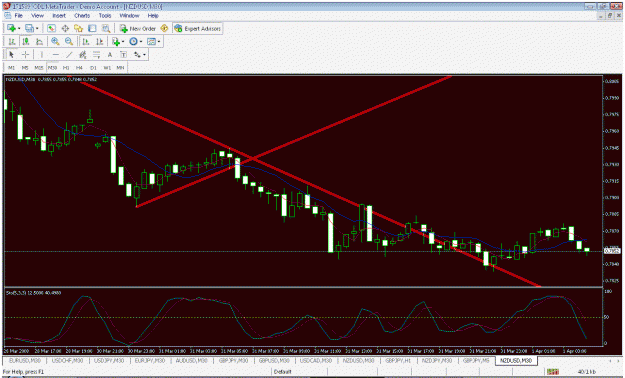Viewport: 625px width, 378px height.
Task: Click the Profiles icon
Action: (29, 28)
